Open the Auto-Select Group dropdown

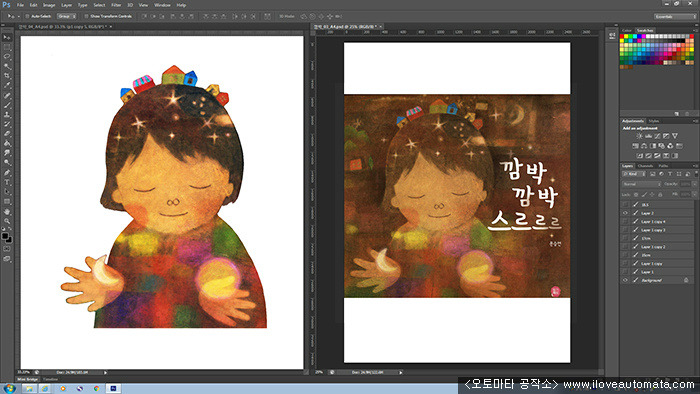(x=67, y=16)
